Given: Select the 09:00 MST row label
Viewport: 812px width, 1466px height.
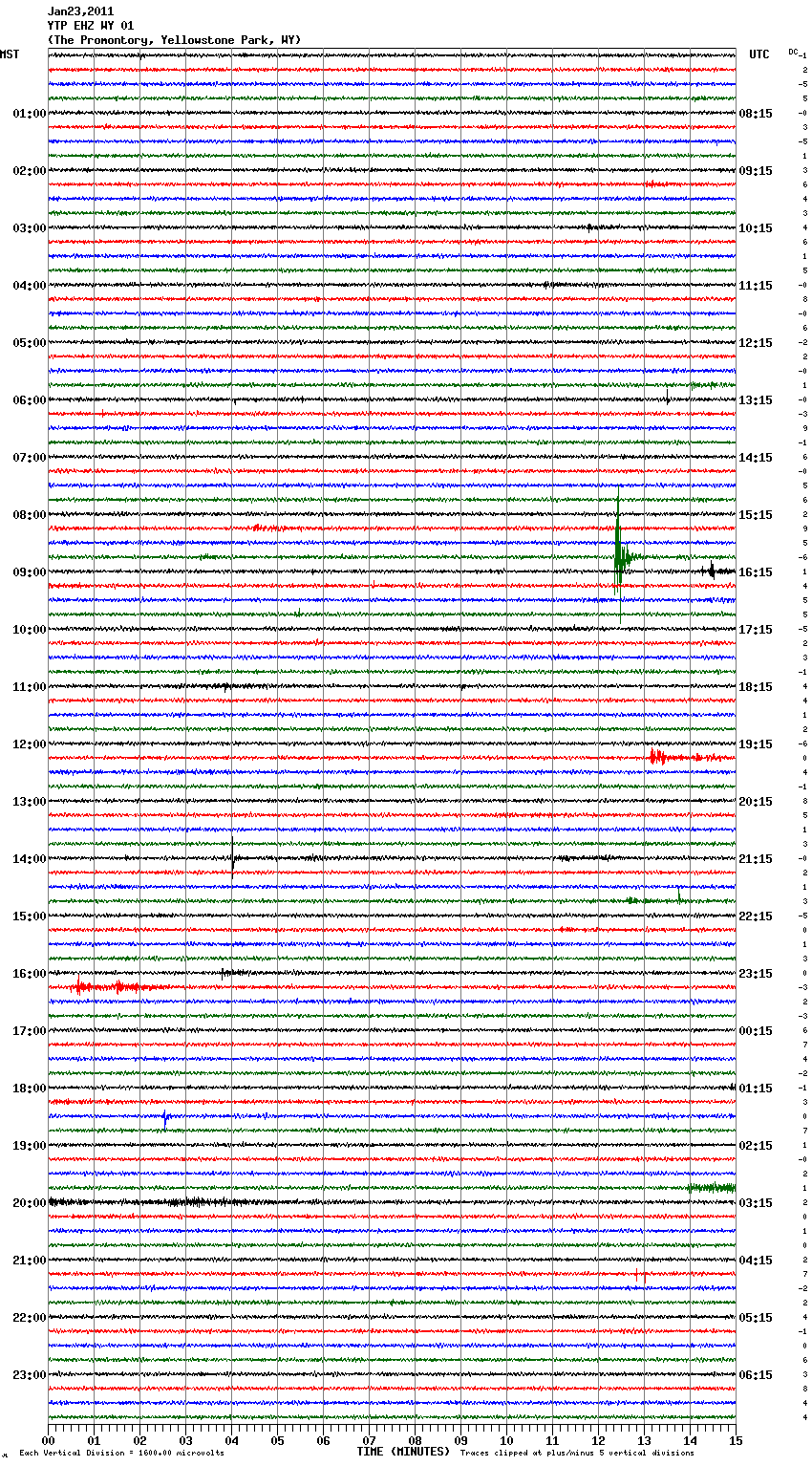Looking at the screenshot, I should click(x=29, y=572).
